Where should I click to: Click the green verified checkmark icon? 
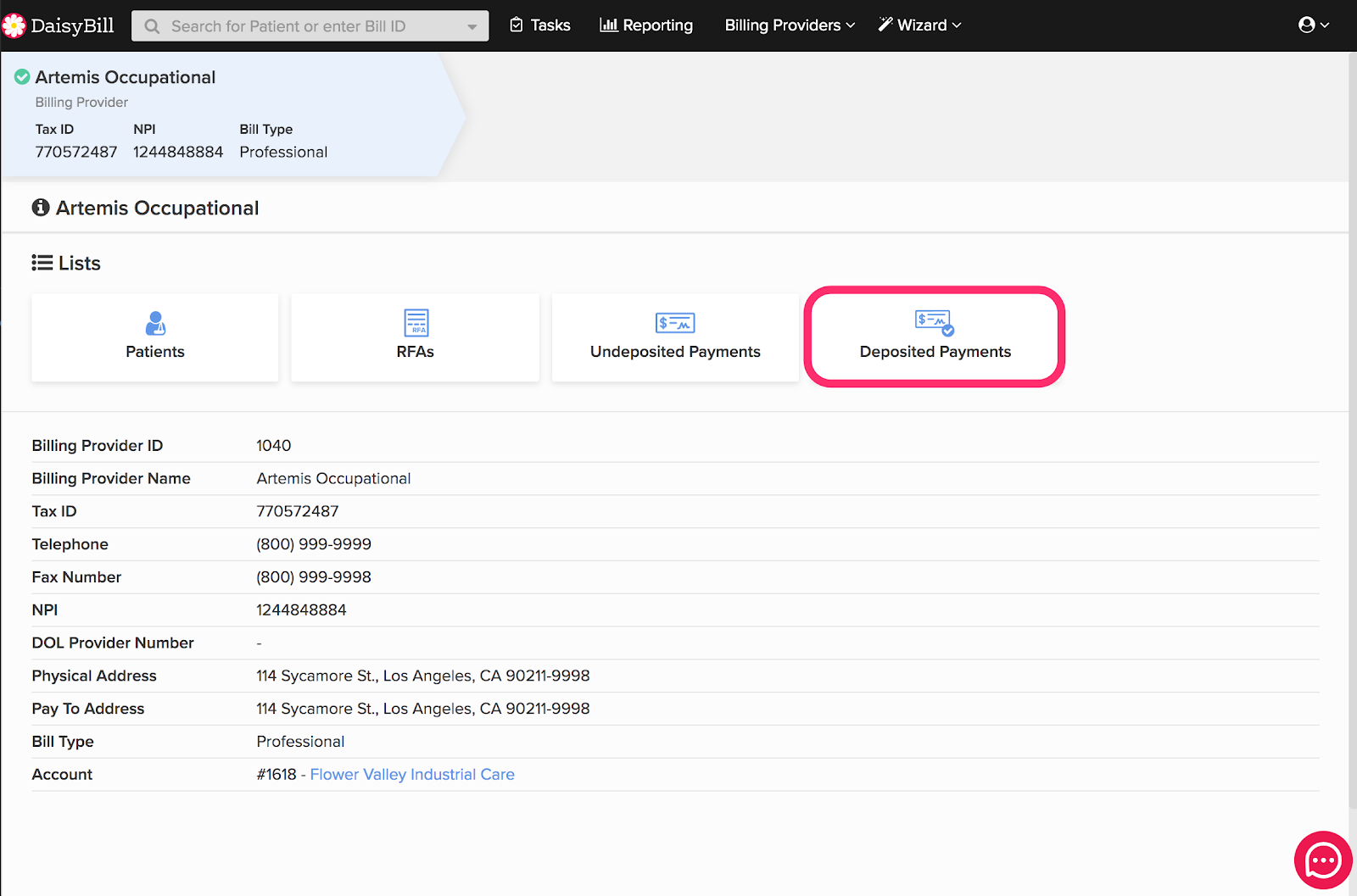click(x=23, y=77)
